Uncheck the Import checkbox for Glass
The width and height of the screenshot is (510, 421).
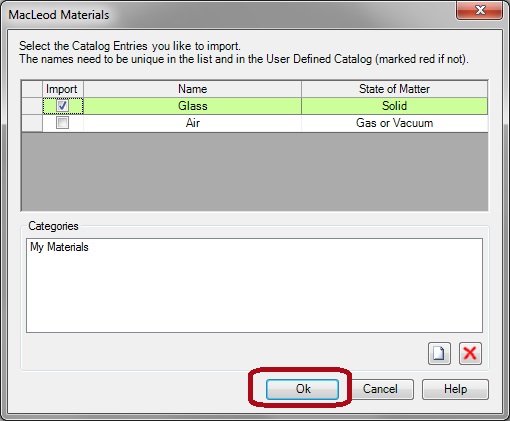tap(62, 106)
